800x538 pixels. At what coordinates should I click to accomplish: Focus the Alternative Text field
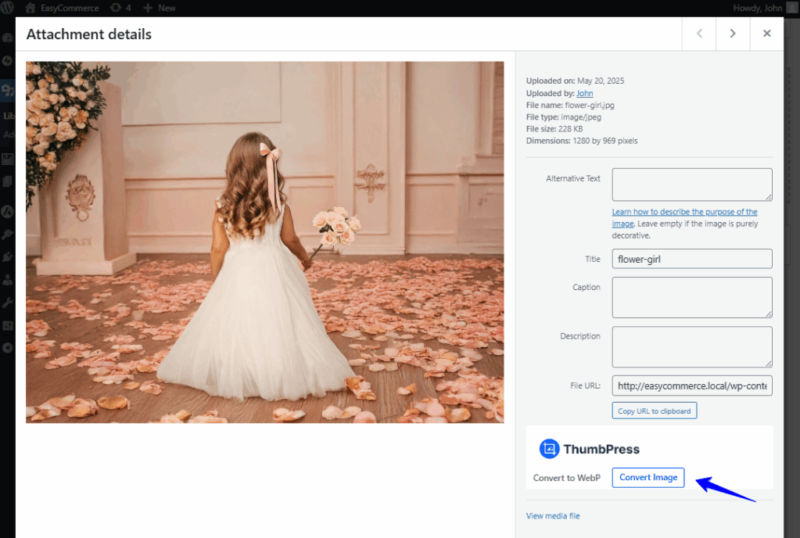(x=692, y=184)
